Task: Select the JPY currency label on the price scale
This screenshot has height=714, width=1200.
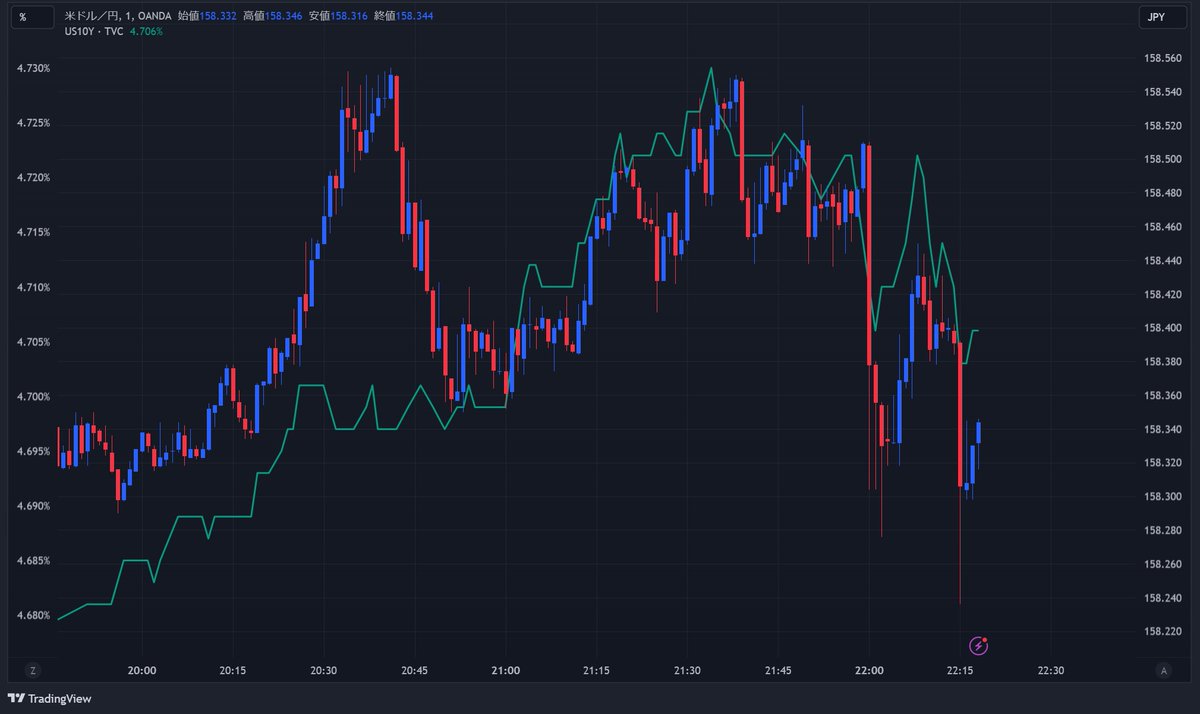Action: click(x=1160, y=17)
